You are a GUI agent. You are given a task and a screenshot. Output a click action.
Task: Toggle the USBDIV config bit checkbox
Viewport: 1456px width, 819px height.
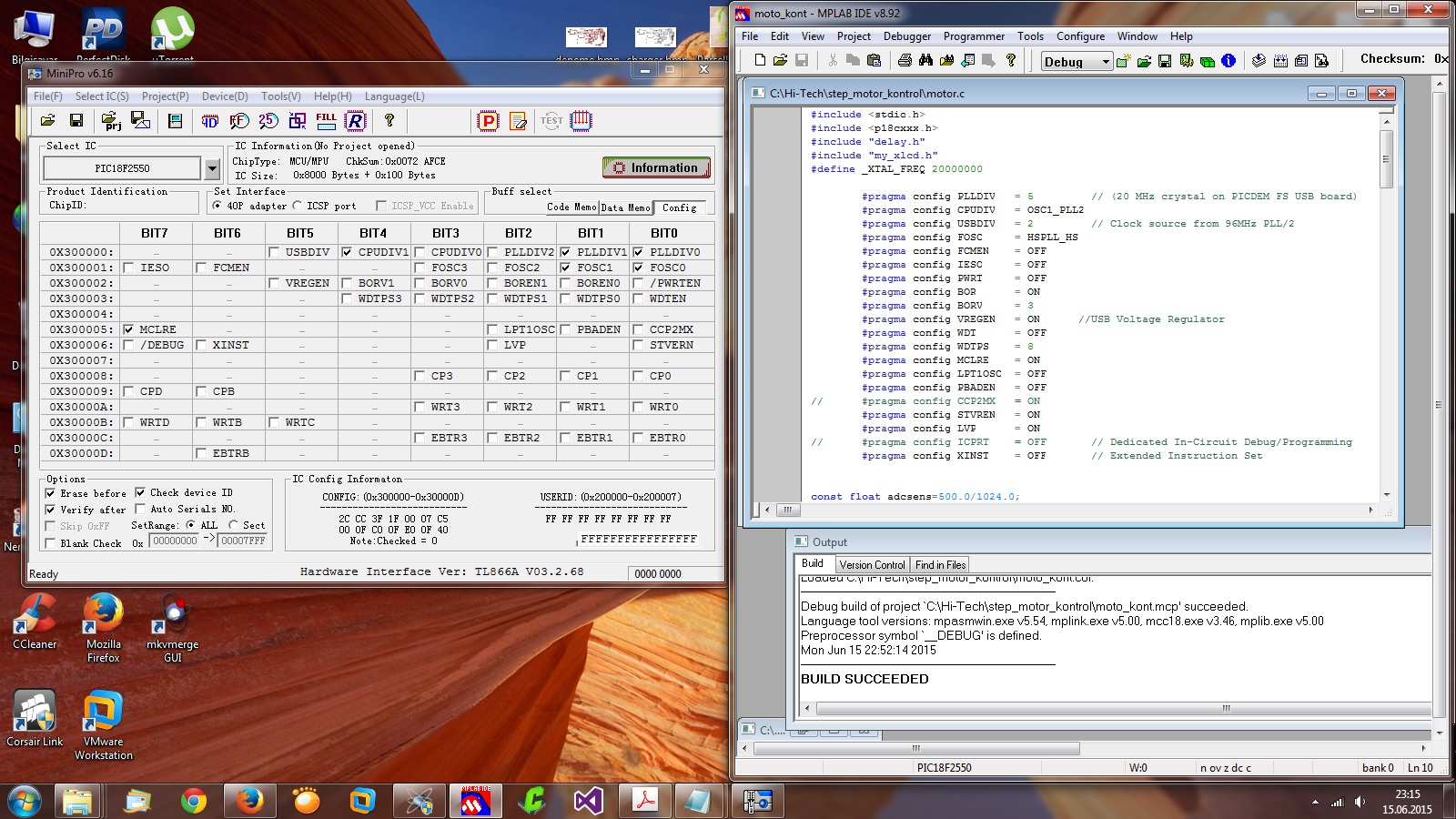(x=274, y=252)
